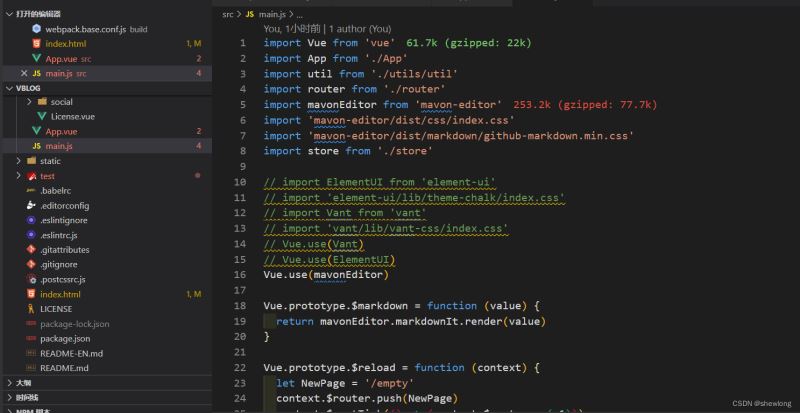Click '61.7k (gzipped: 22k)' import cost text
This screenshot has height=413, width=800.
pyautogui.click(x=469, y=43)
